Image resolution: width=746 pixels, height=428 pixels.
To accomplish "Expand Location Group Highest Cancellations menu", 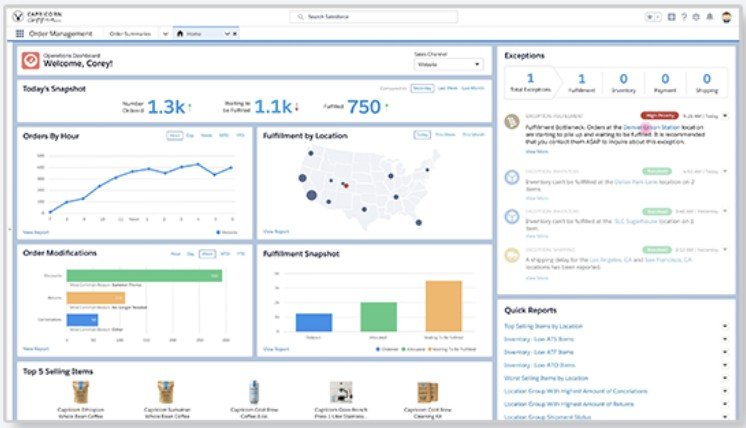I will (x=725, y=391).
